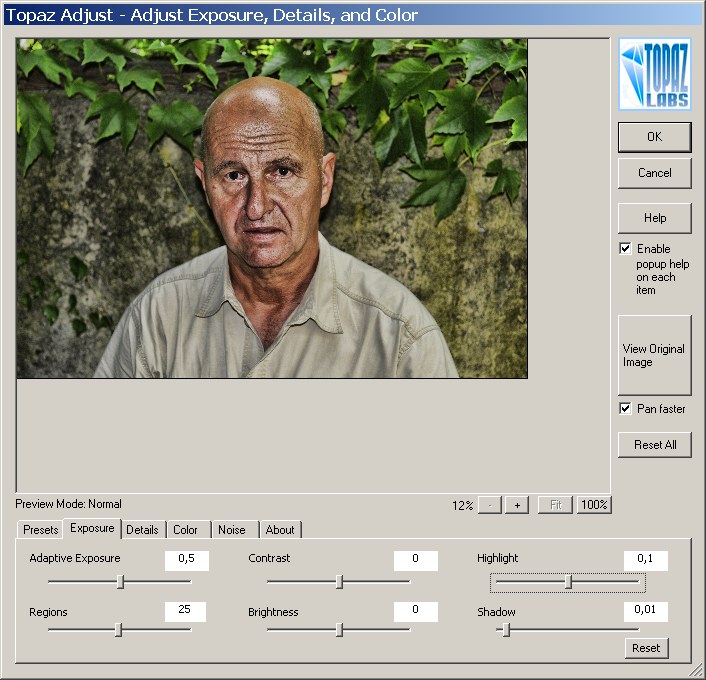Select the Color tab

pos(185,530)
